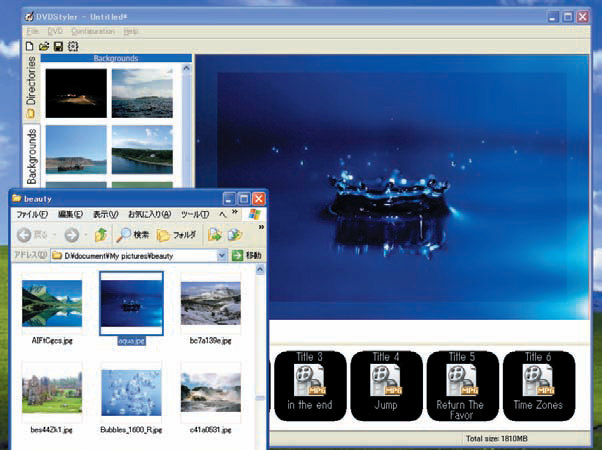
Task: Open the 編集(E) menu in beauty window
Action: coord(70,214)
